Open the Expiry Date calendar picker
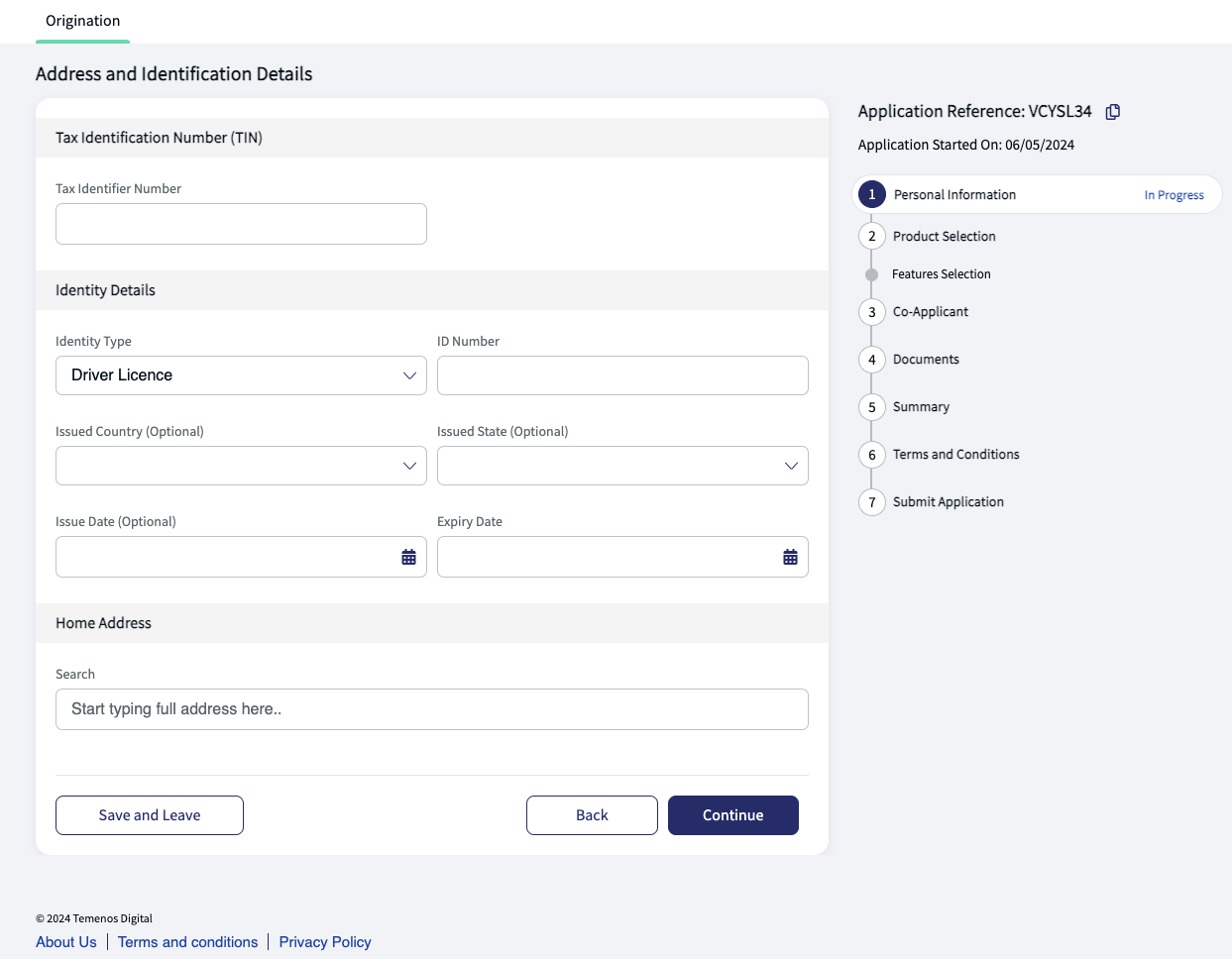Screen dimensions: 1232x959 pyautogui.click(x=790, y=557)
